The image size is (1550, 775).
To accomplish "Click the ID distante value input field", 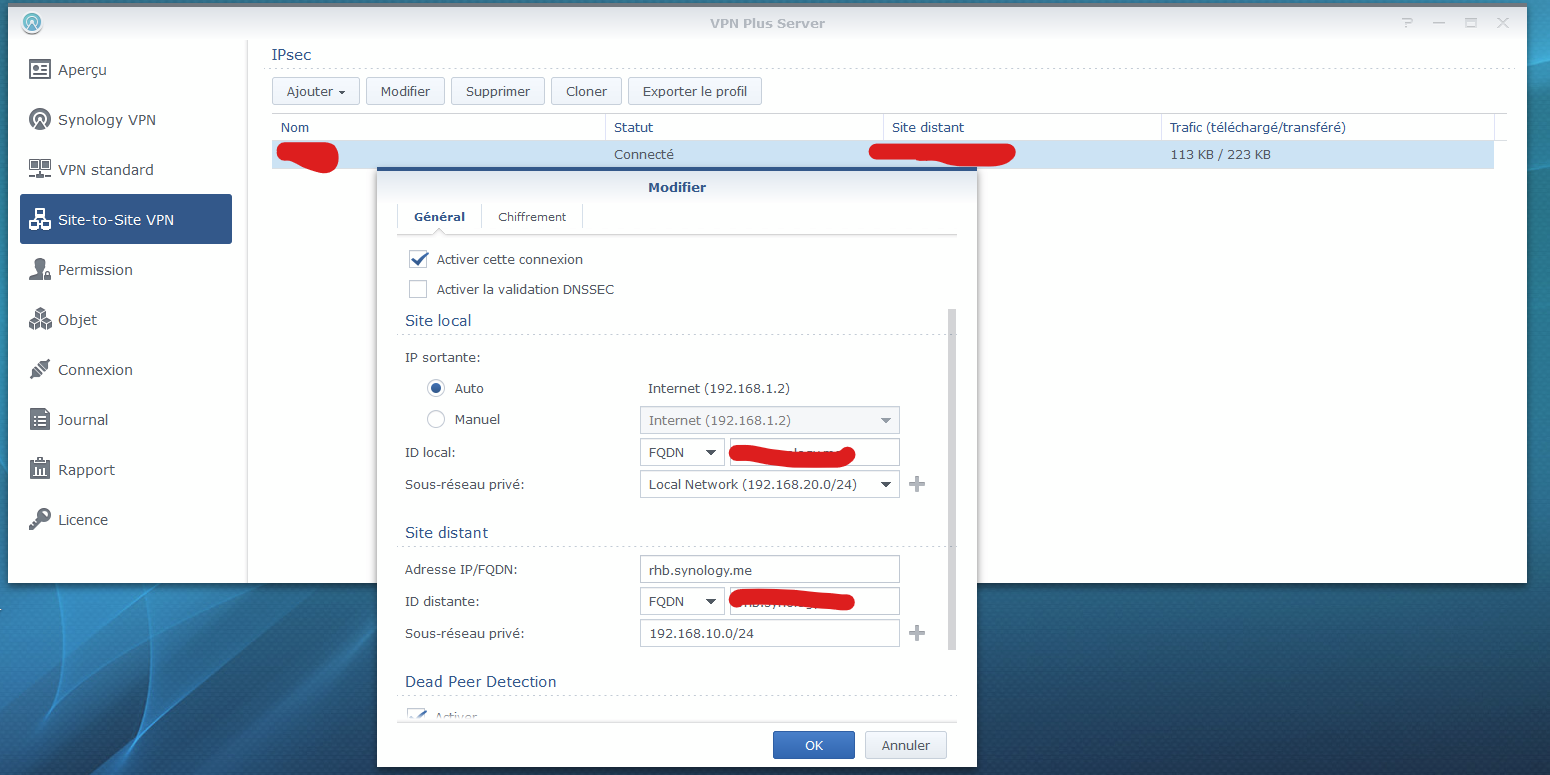I will point(815,601).
